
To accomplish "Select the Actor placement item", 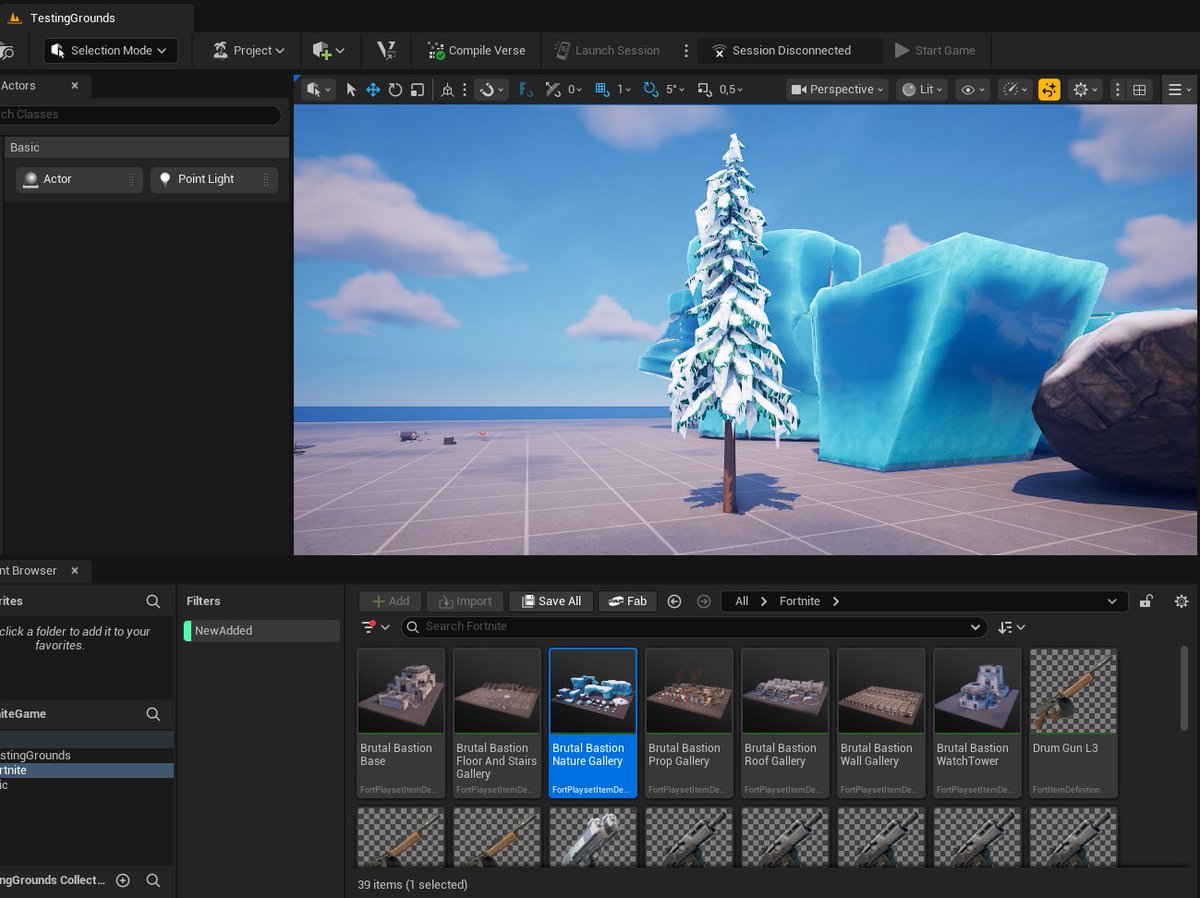I will point(79,179).
